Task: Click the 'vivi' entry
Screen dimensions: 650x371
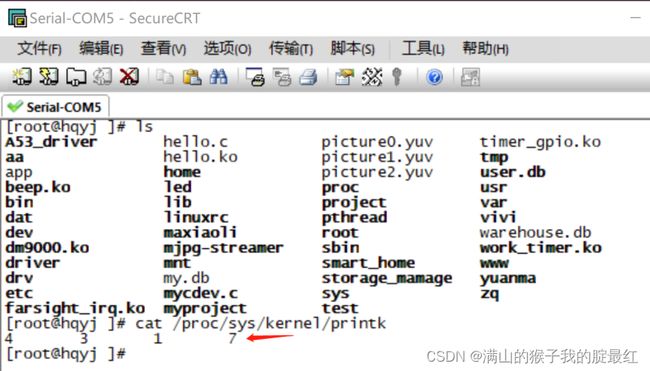Action: point(498,217)
